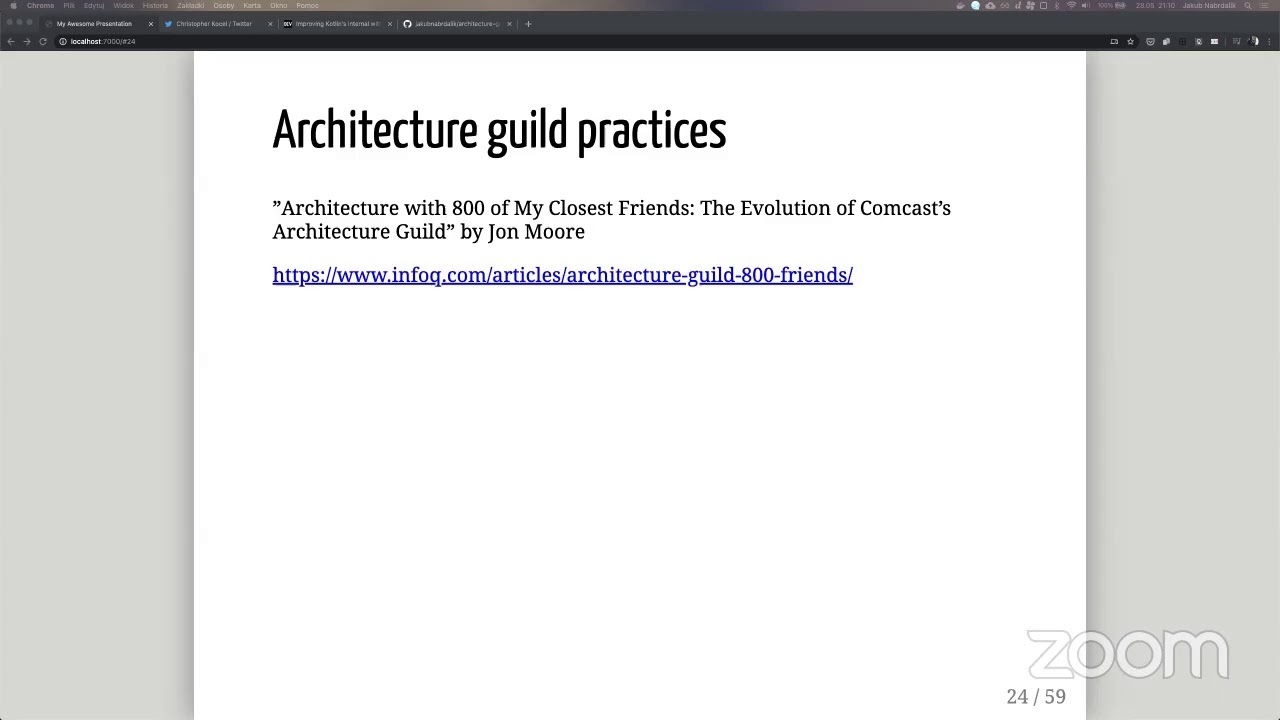1280x720 pixels.
Task: Open Spotlight search in menu bar
Action: point(1248,5)
